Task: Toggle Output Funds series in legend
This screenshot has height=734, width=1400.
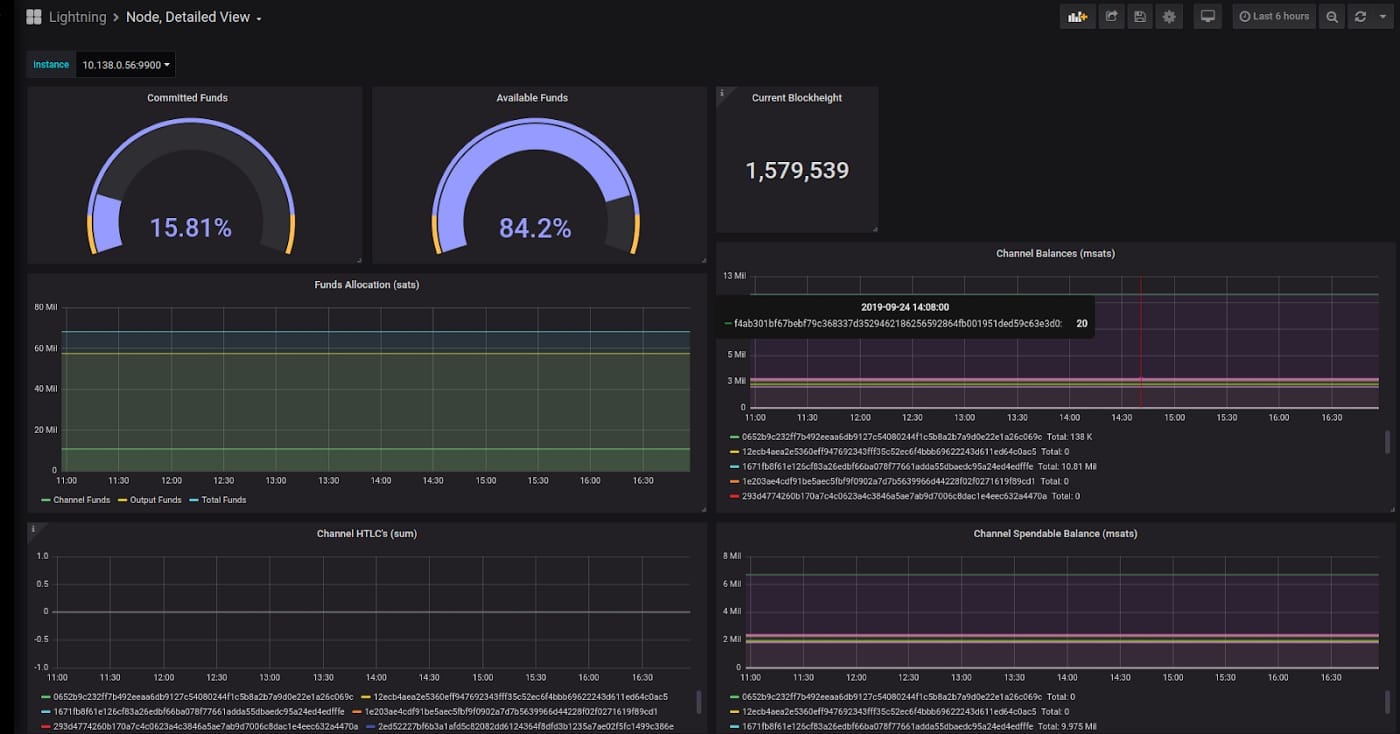Action: tap(150, 500)
